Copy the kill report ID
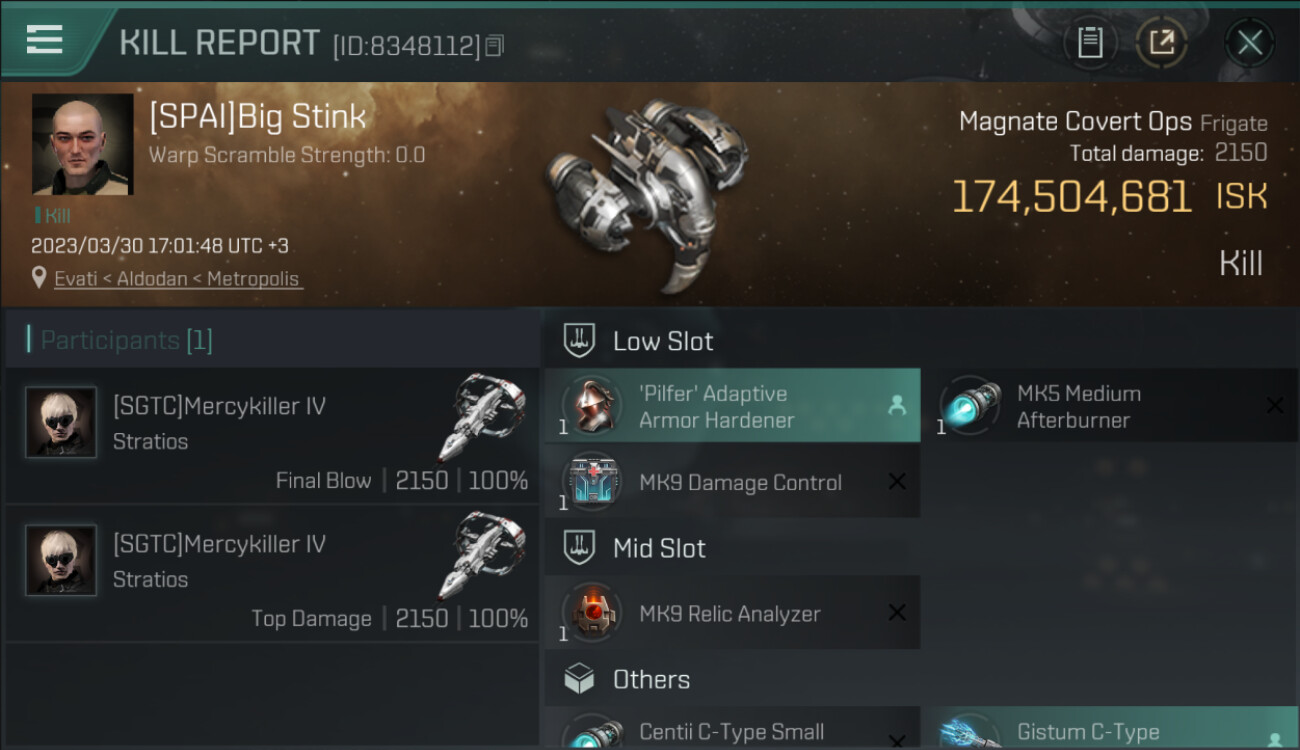 (x=495, y=45)
